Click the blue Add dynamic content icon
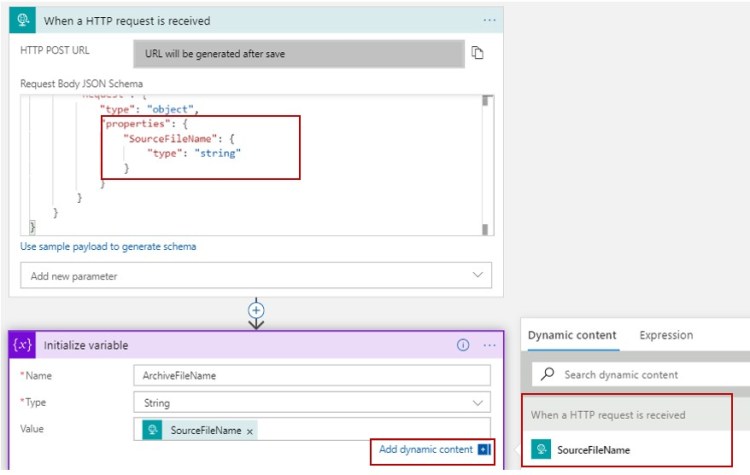 click(484, 450)
